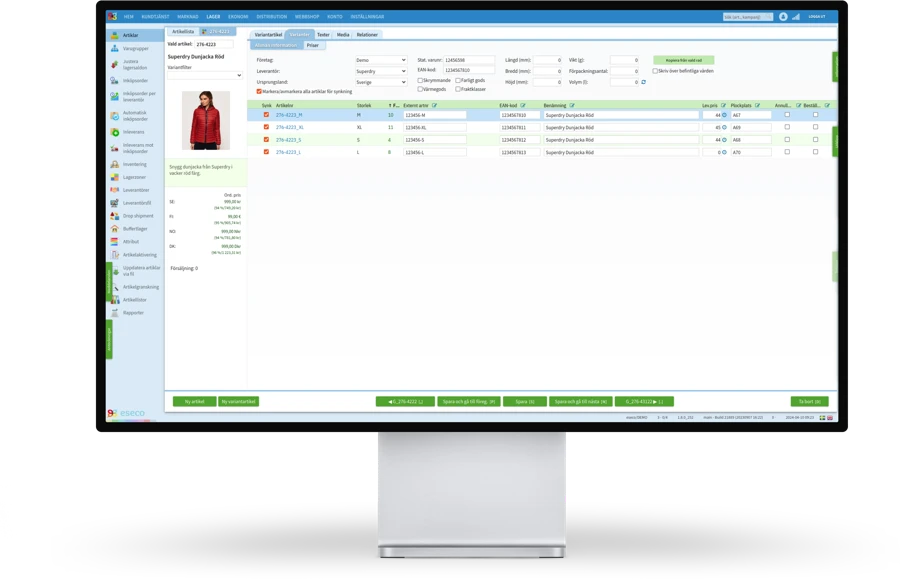Enable the Skrymmande checkbox

[x=420, y=80]
